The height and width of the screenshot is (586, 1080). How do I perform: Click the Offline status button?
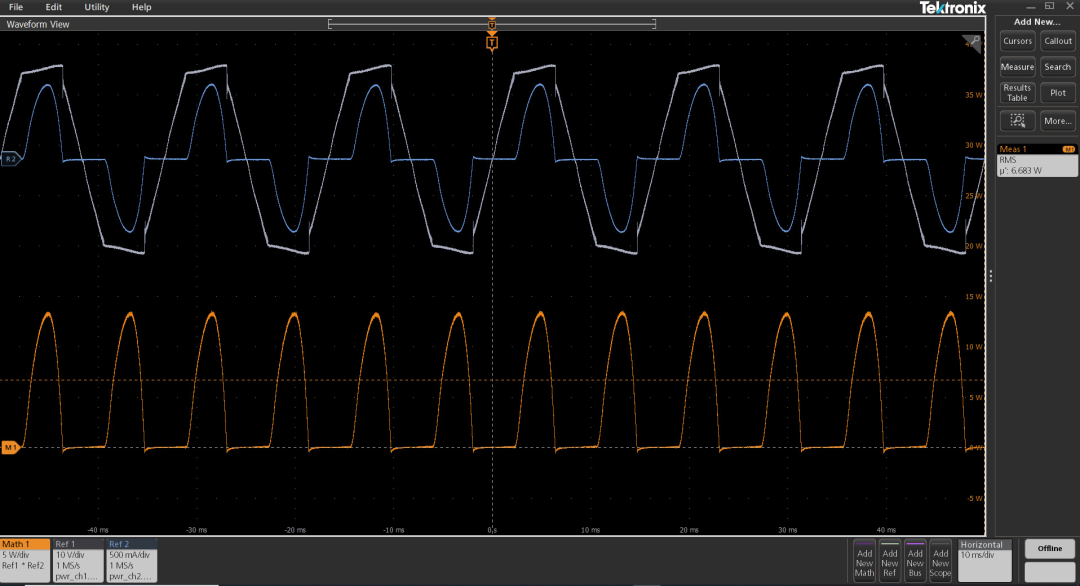[1050, 549]
